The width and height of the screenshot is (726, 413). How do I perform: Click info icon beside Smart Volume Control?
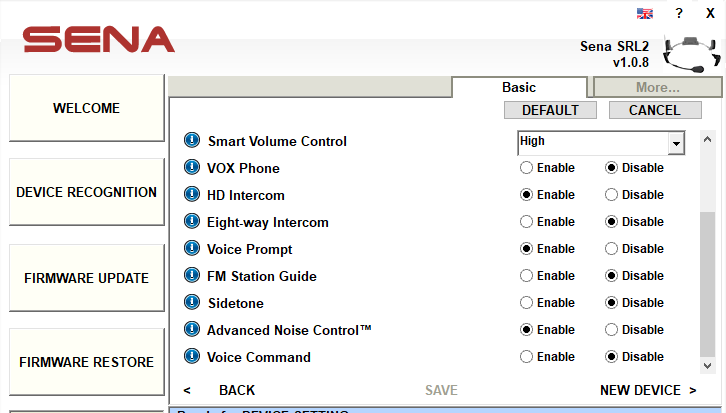click(192, 140)
